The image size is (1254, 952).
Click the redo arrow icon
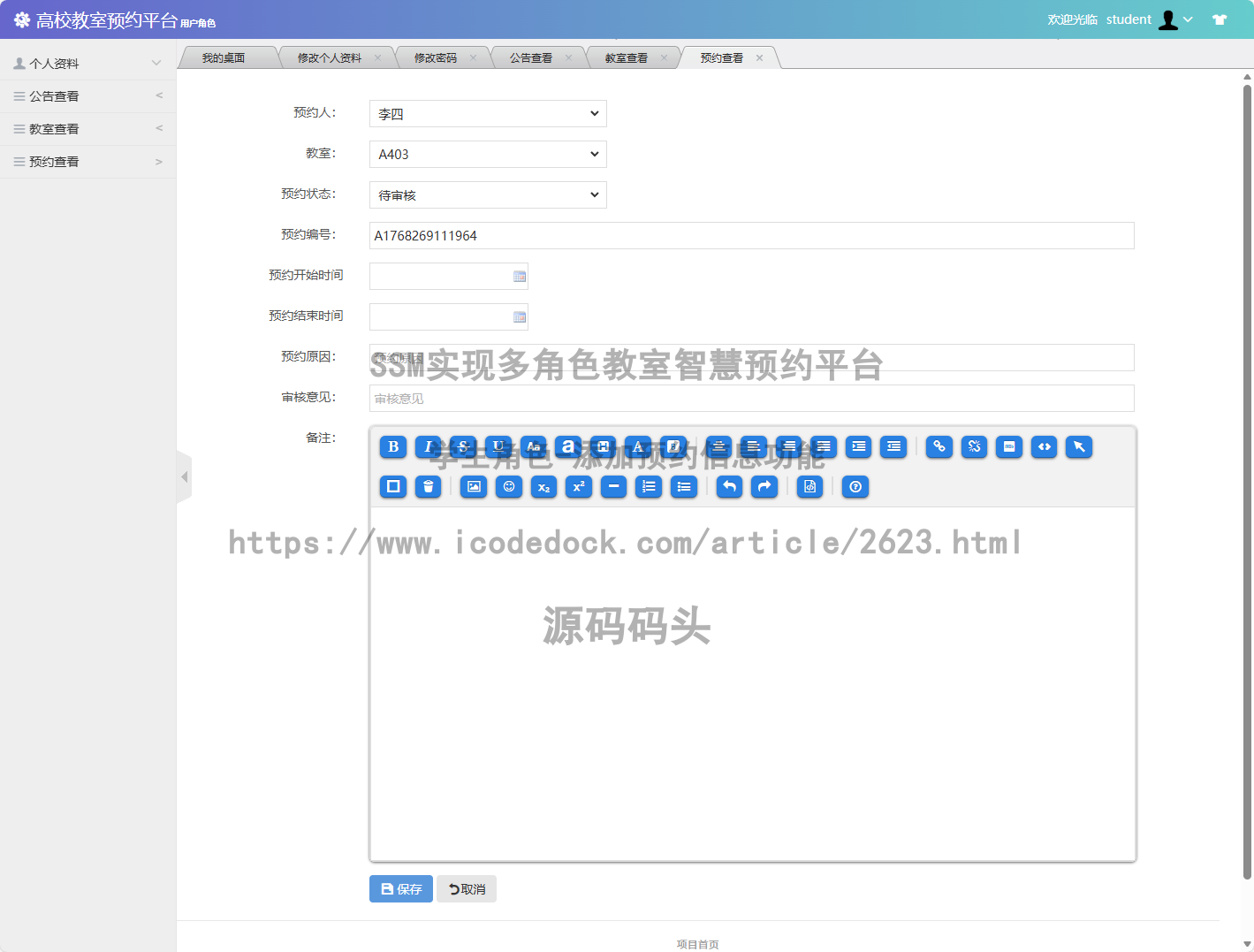tap(764, 487)
